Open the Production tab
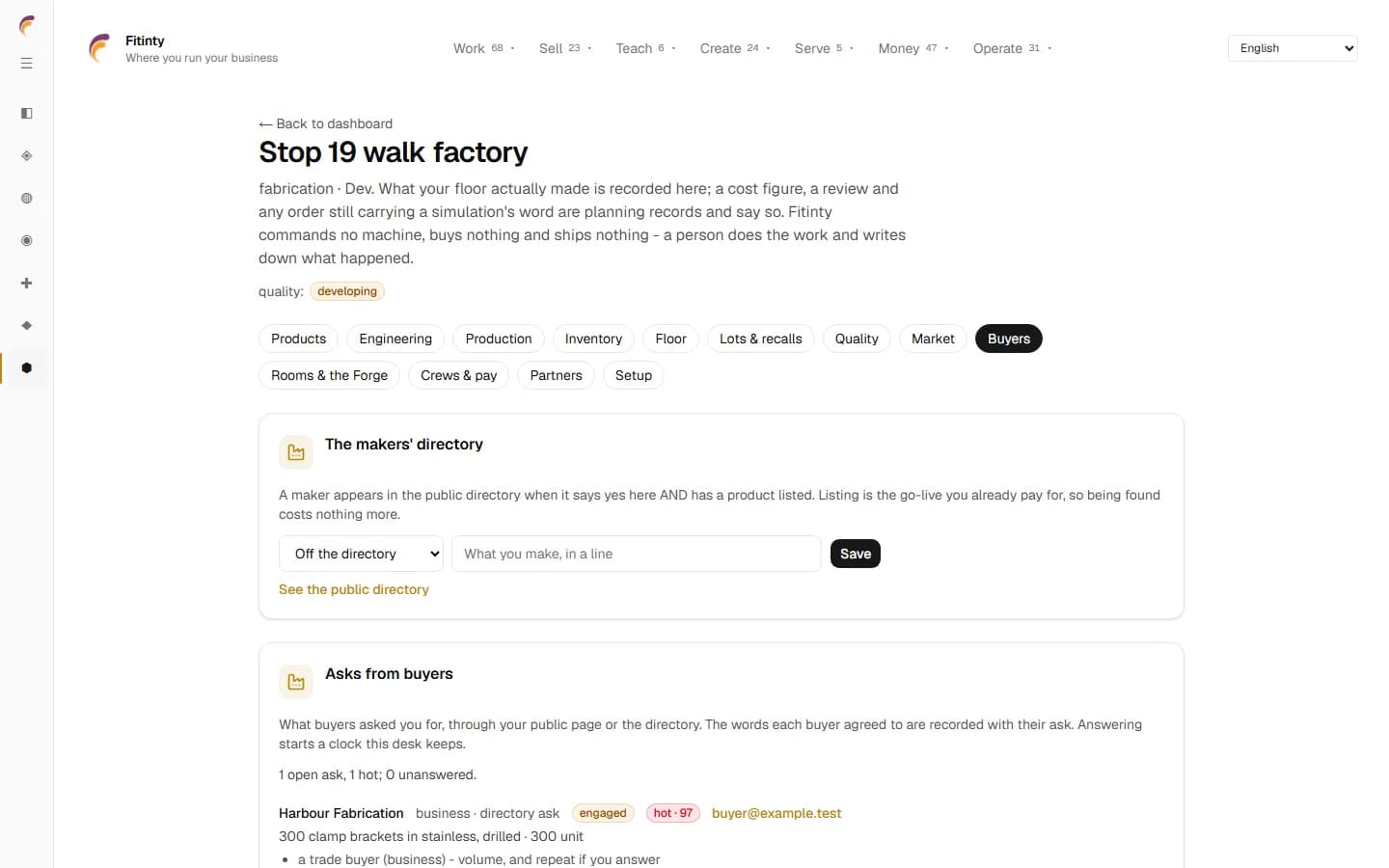This screenshot has height=868, width=1389. click(499, 339)
